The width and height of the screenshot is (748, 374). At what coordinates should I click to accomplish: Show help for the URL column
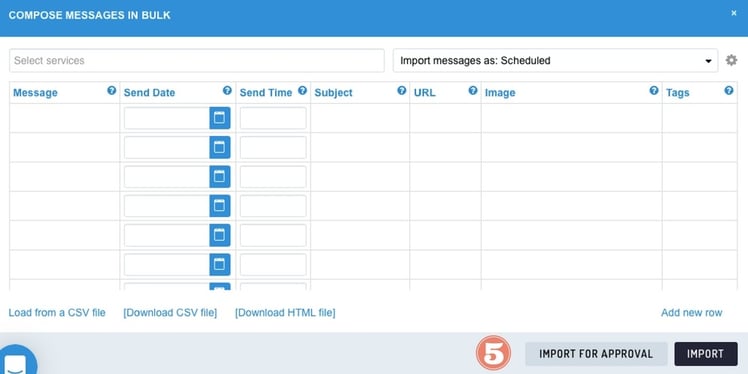473,91
